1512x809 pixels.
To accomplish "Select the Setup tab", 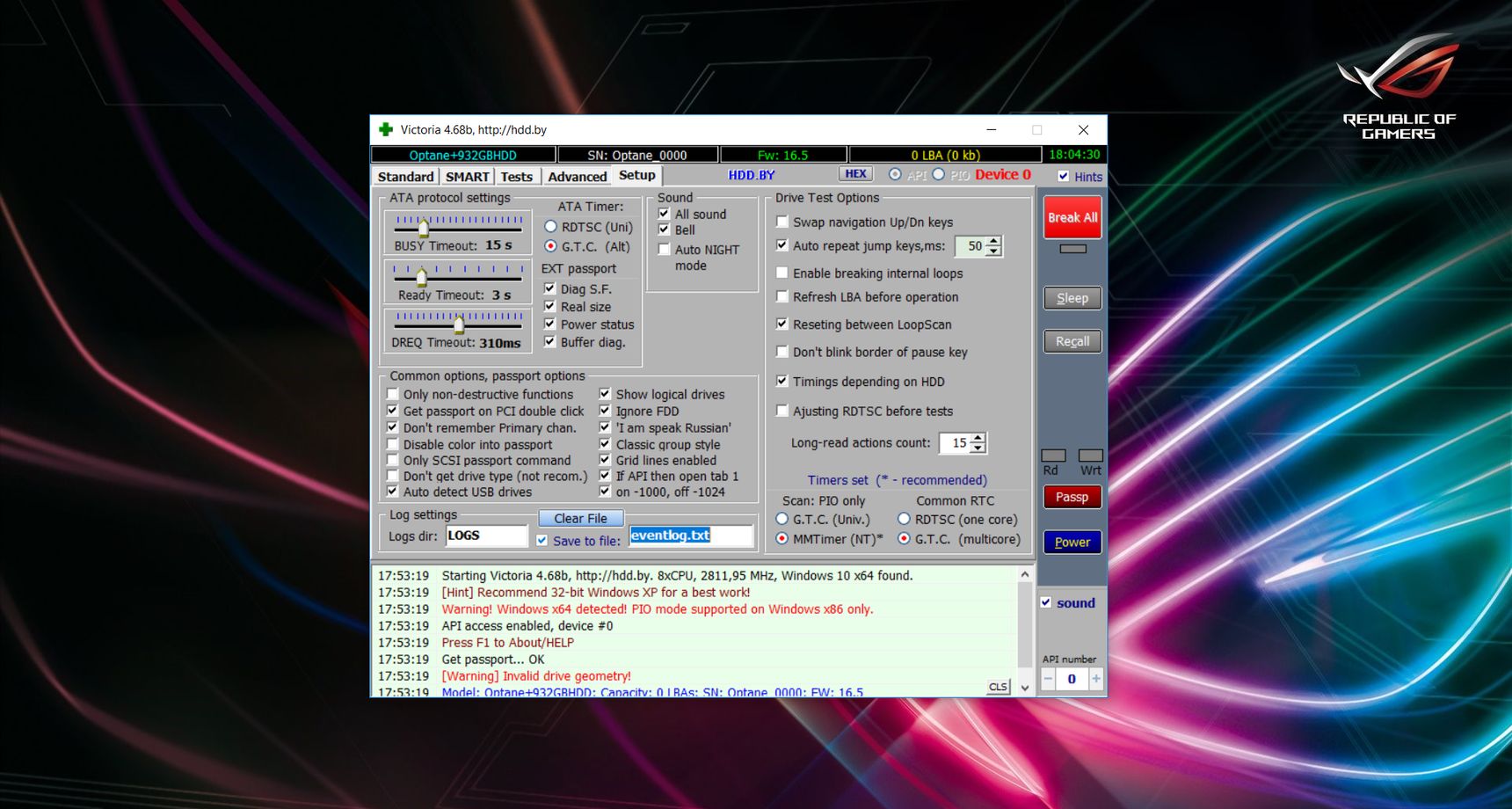I will (636, 175).
